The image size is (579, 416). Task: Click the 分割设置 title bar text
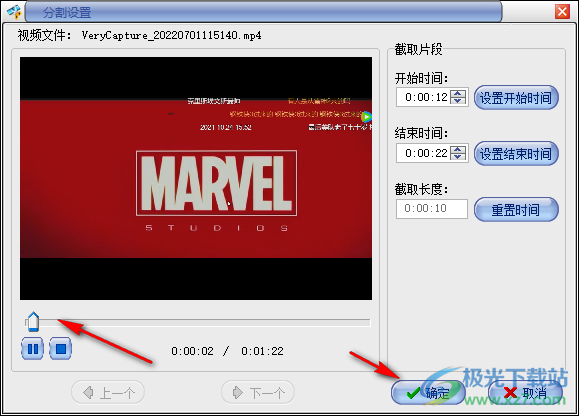67,13
